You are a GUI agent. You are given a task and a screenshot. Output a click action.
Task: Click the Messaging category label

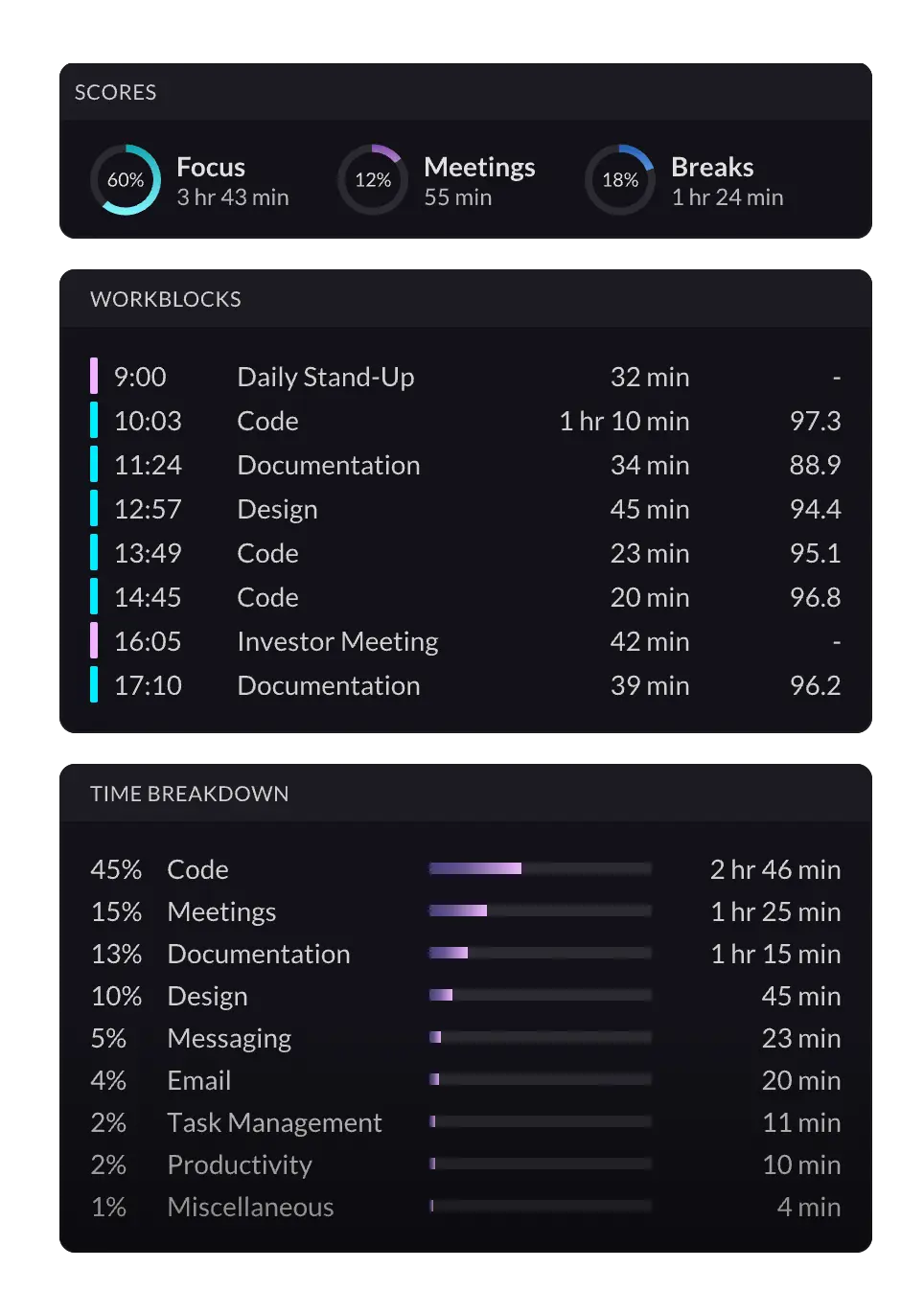(229, 1038)
